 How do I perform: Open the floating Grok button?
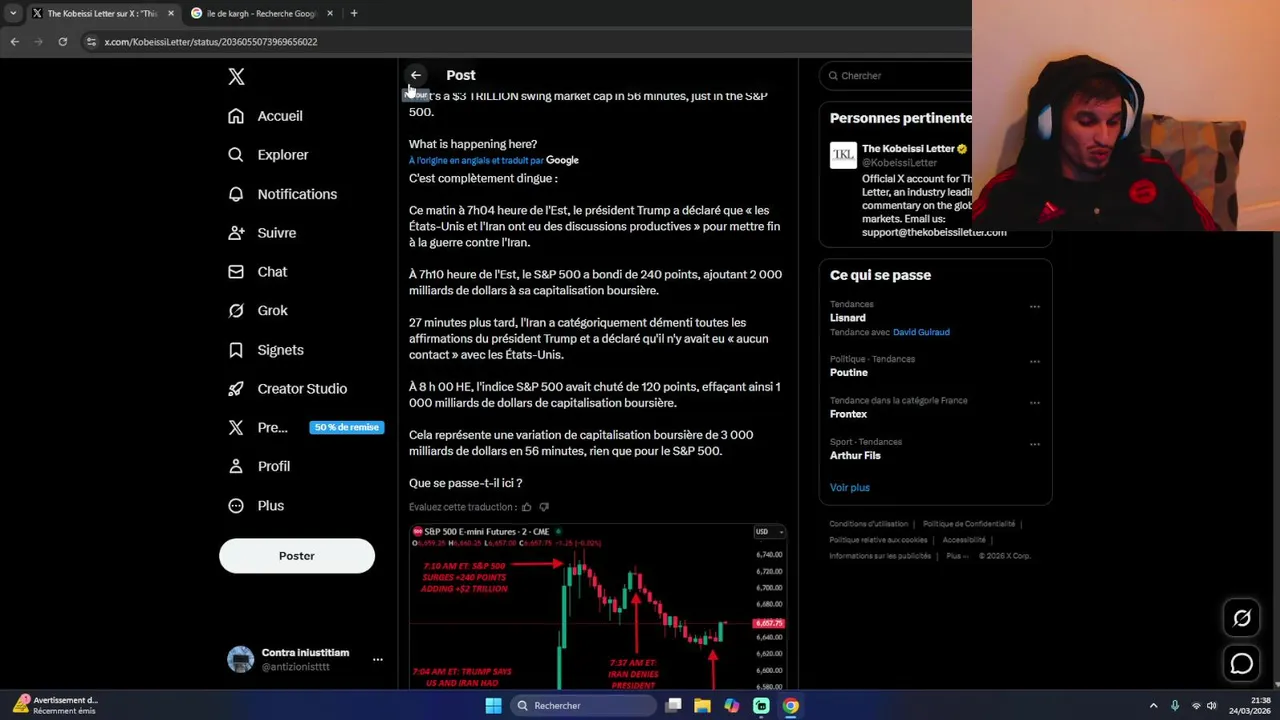click(1242, 618)
